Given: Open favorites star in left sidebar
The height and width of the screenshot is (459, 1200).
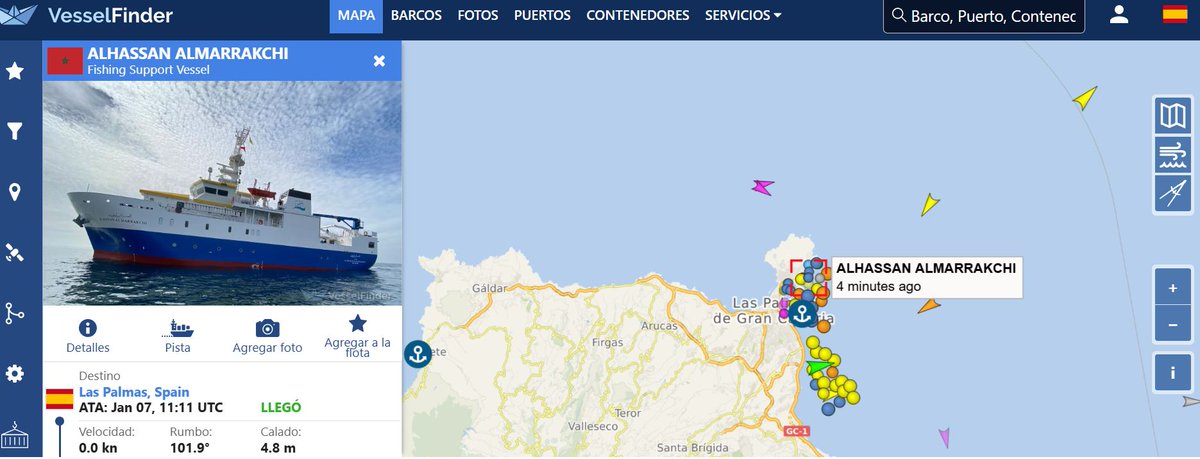Looking at the screenshot, I should (x=15, y=71).
